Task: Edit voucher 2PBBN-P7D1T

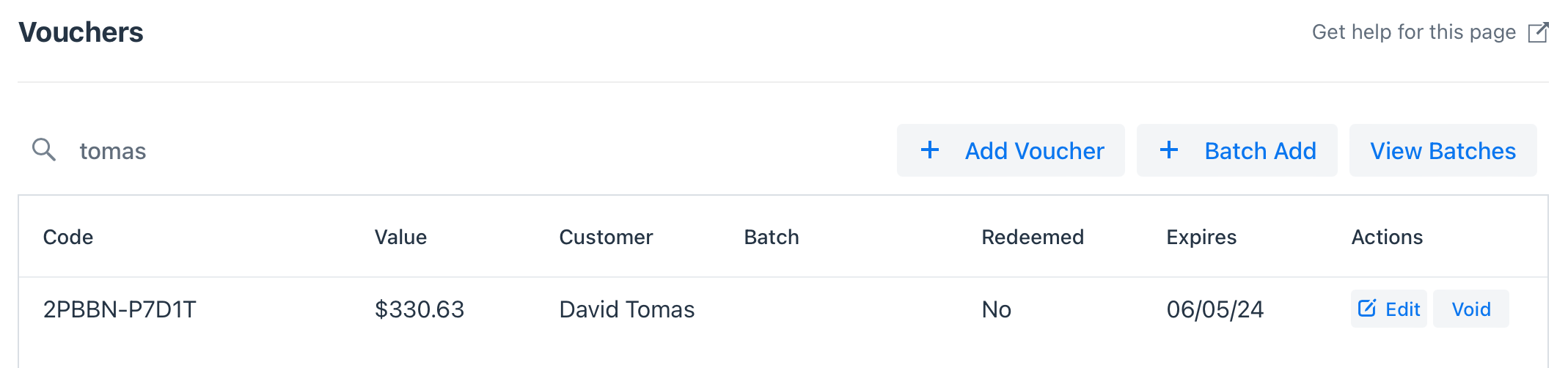Action: pyautogui.click(x=1389, y=309)
